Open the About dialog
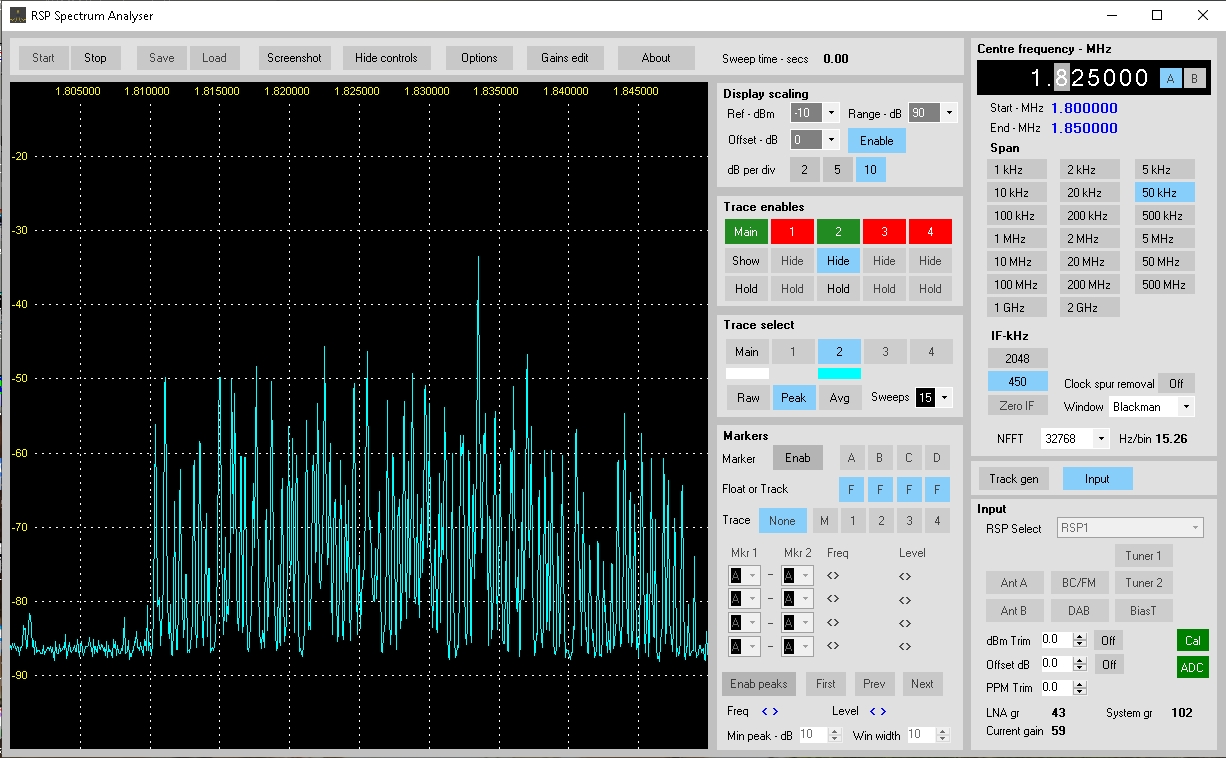1226x758 pixels. (x=656, y=58)
